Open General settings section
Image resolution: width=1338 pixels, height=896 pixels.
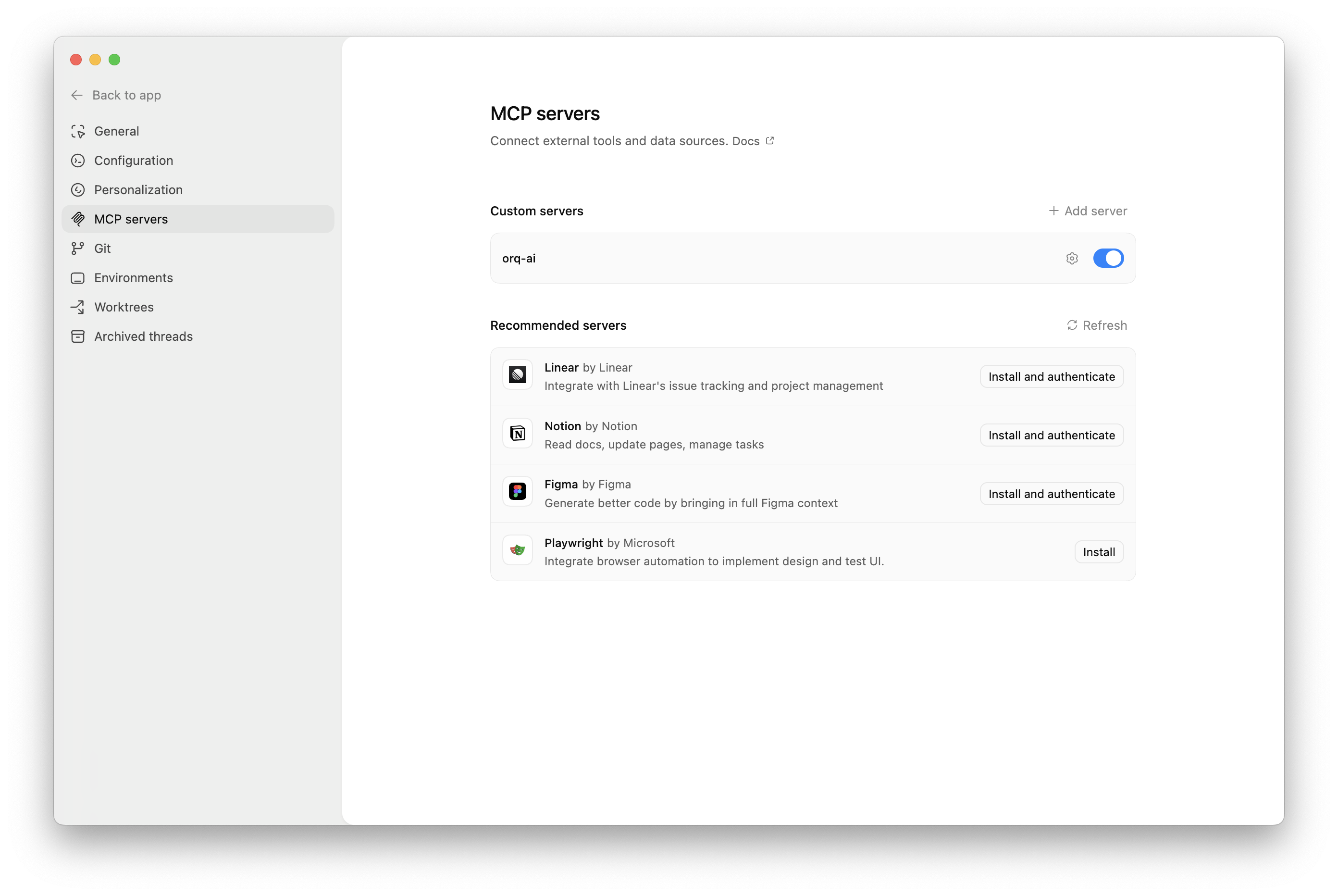pyautogui.click(x=117, y=131)
